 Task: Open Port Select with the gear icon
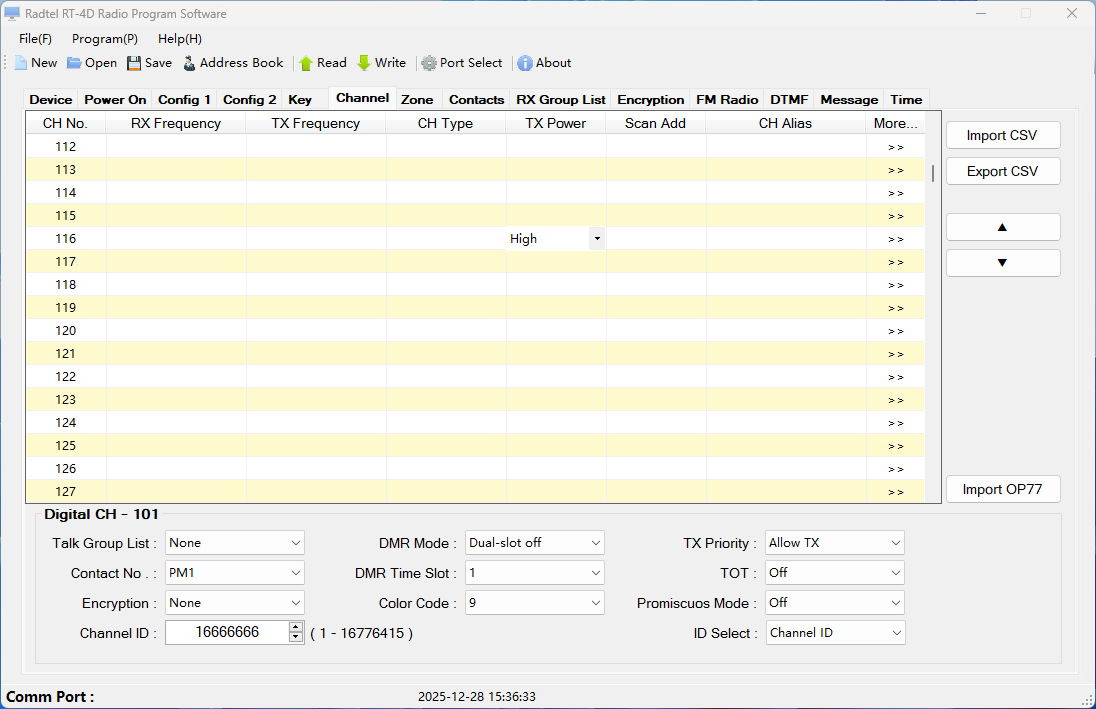pyautogui.click(x=429, y=63)
